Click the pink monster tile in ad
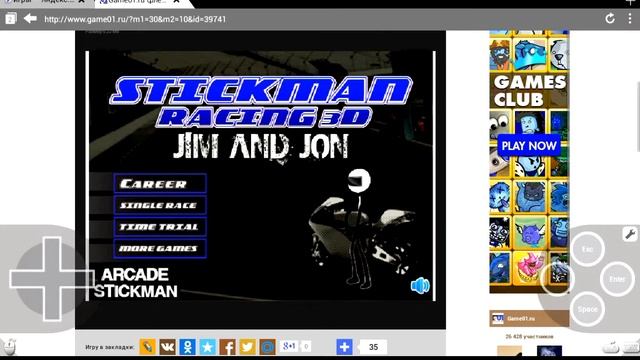 [x=529, y=268]
